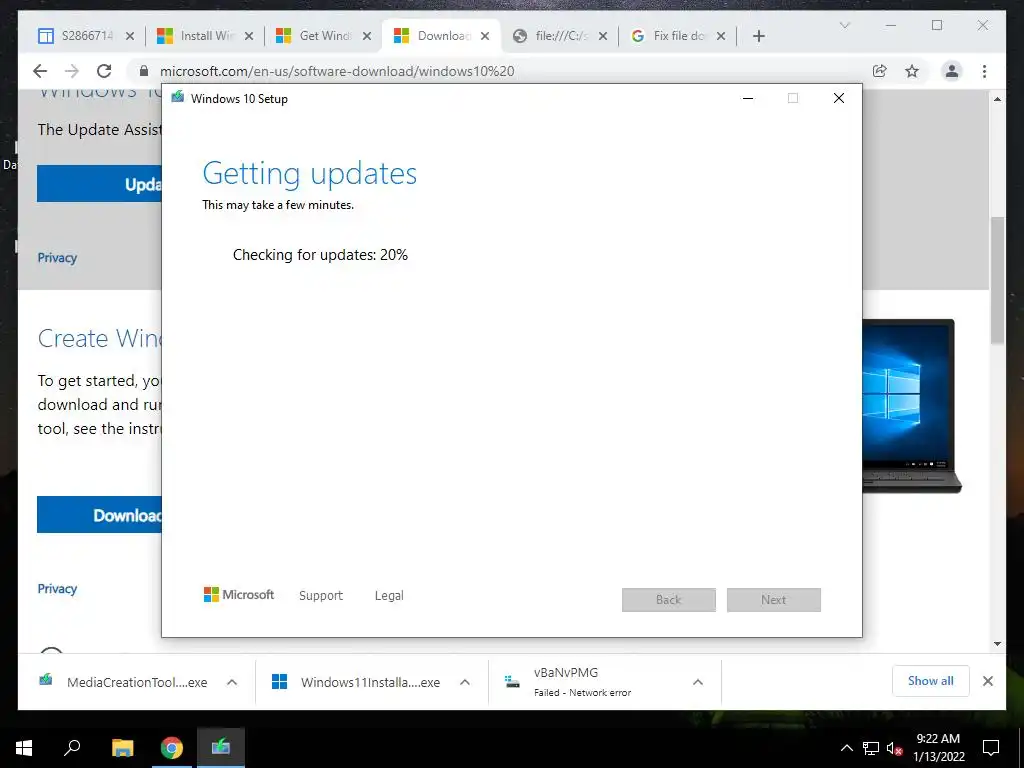Screen dimensions: 1024x768
Task: Go back to previous page in Chrome
Action: coord(40,71)
